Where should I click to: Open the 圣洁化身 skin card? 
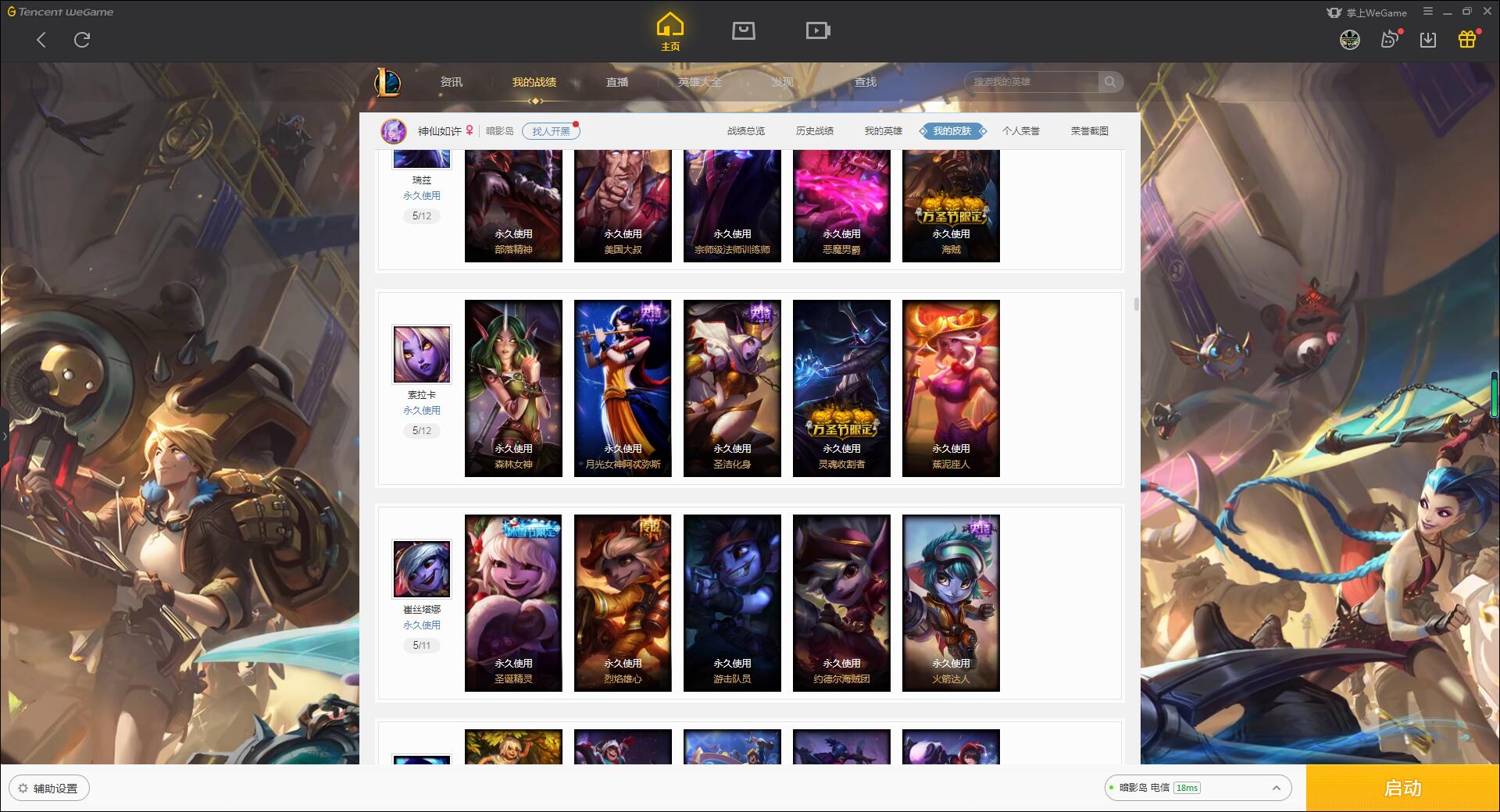(732, 388)
